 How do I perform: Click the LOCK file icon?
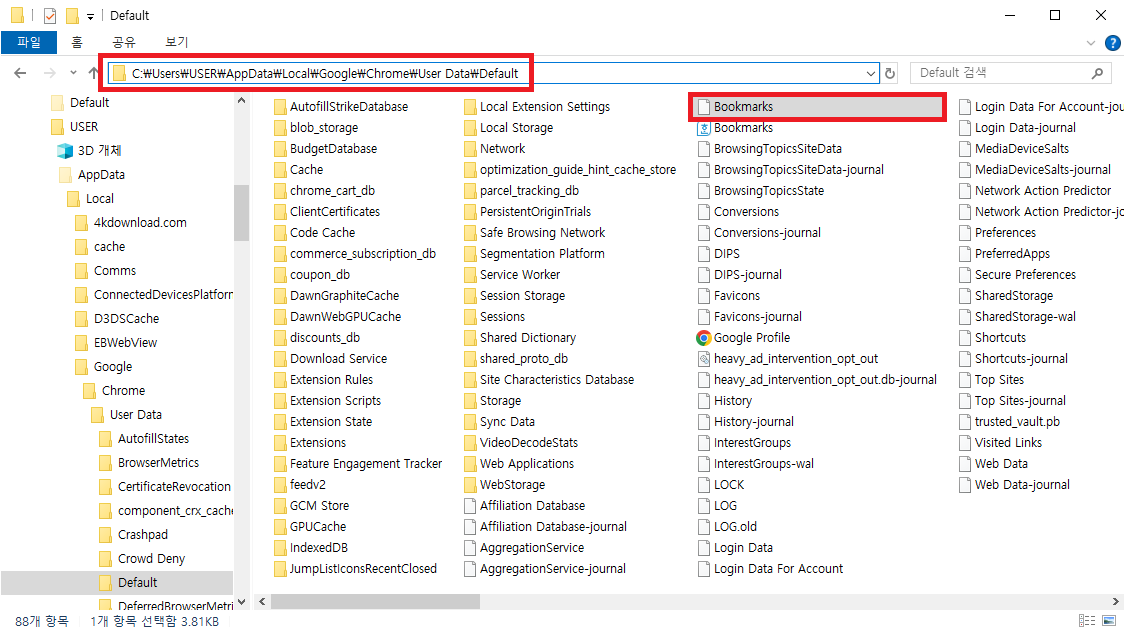pyautogui.click(x=704, y=485)
